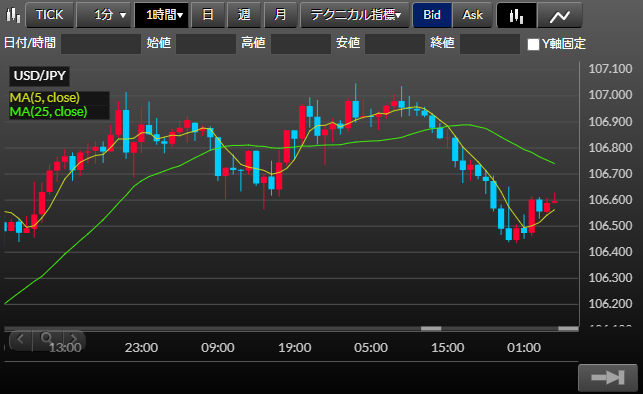
Task: Click the 終値 value field
Action: click(490, 43)
